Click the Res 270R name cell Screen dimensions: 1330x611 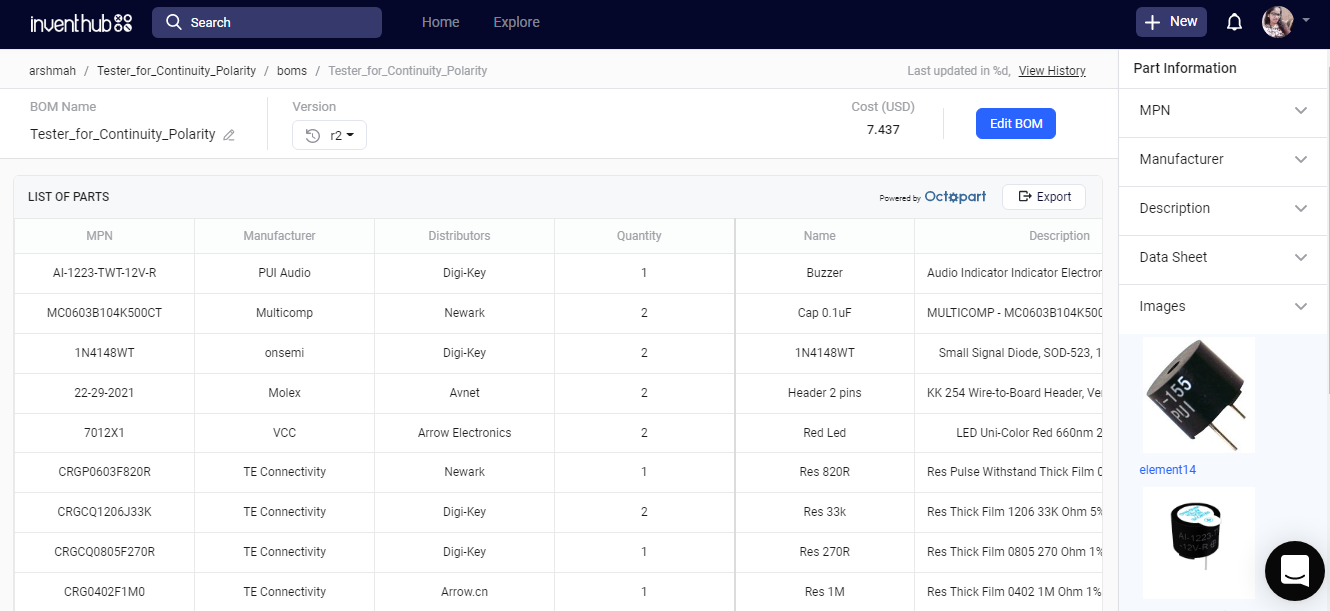coord(824,552)
